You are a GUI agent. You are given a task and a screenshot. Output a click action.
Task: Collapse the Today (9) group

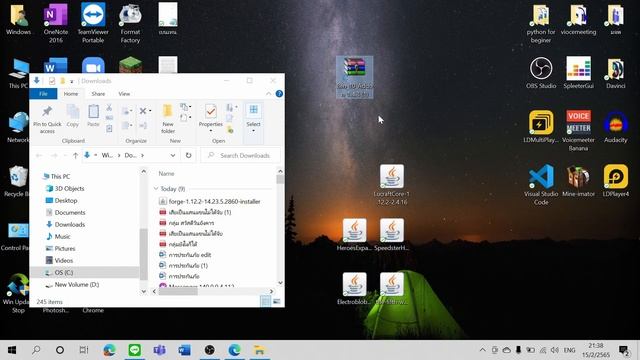pyautogui.click(x=156, y=189)
